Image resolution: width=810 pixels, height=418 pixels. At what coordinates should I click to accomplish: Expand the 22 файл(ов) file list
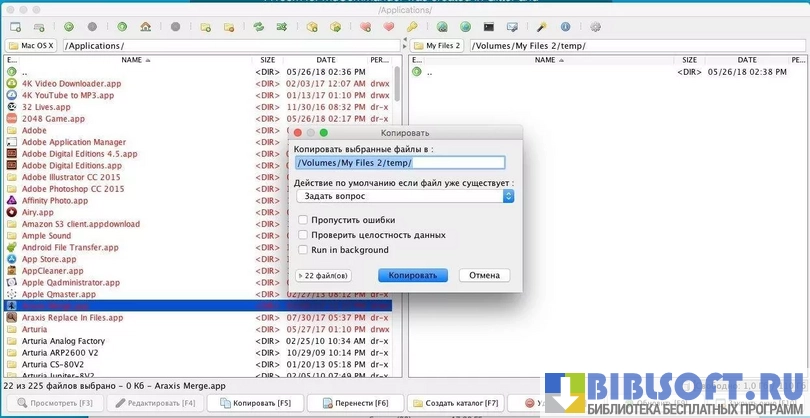pos(324,275)
